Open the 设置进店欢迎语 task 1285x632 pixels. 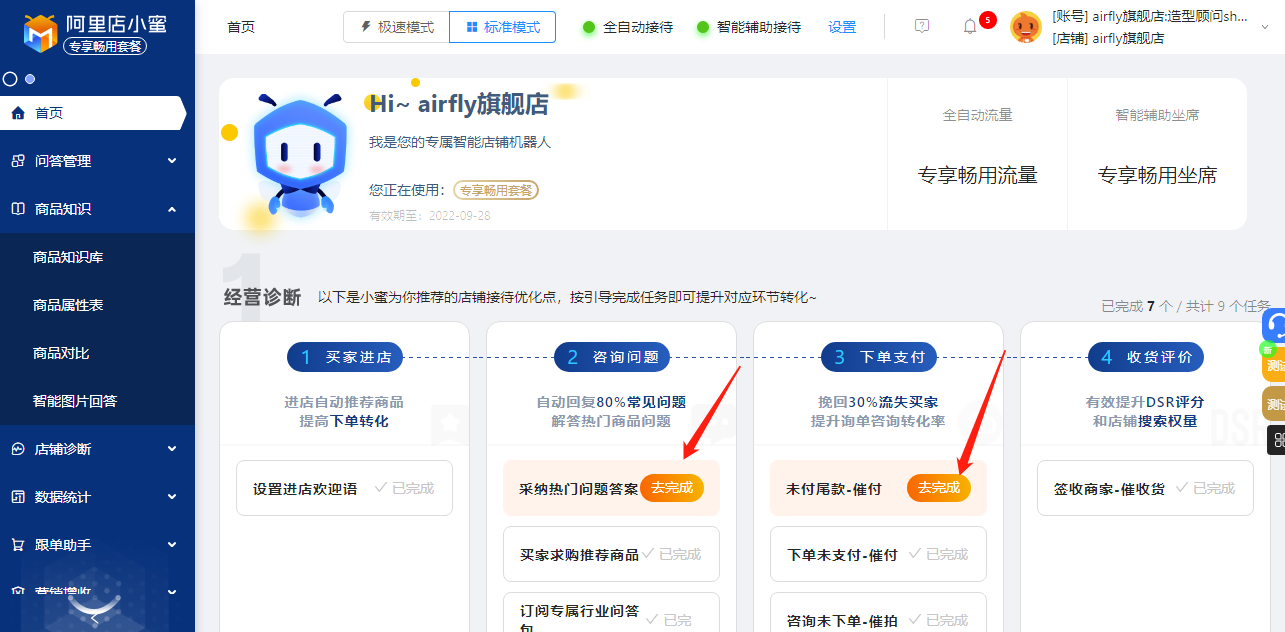tap(344, 488)
